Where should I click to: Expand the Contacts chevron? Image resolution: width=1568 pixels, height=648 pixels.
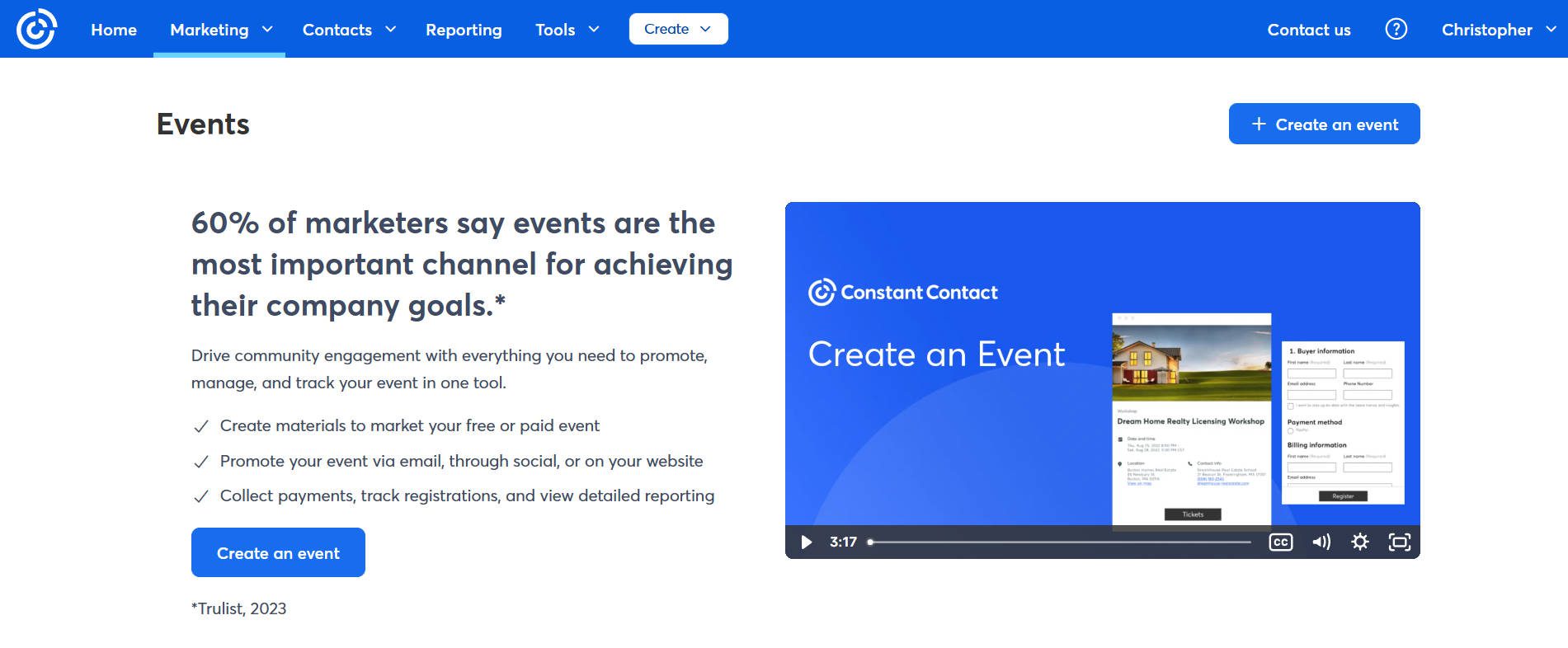pos(391,29)
